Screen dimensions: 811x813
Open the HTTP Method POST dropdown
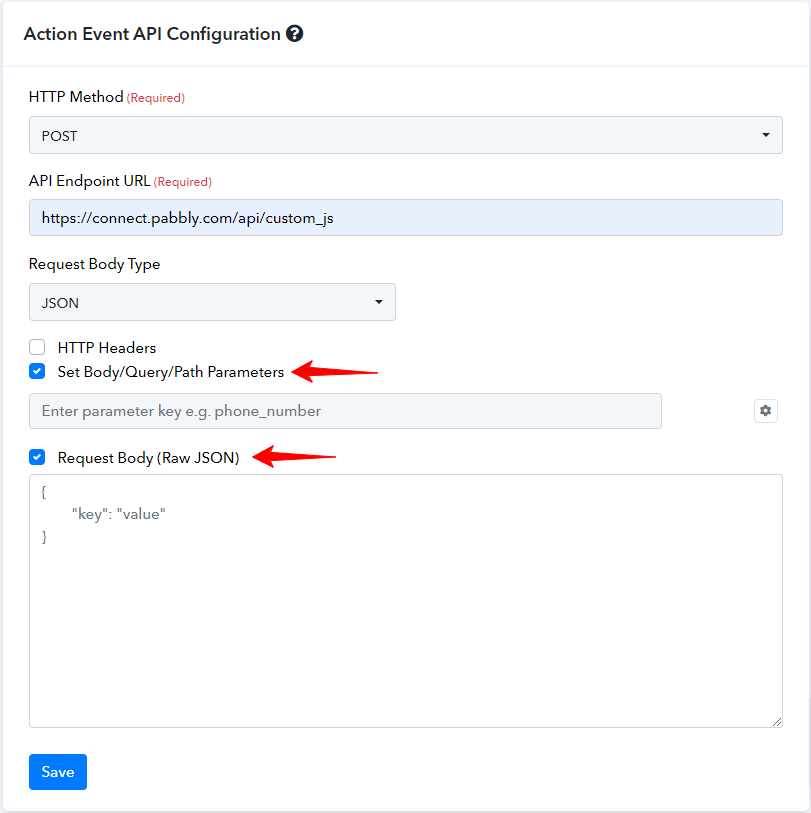point(406,135)
